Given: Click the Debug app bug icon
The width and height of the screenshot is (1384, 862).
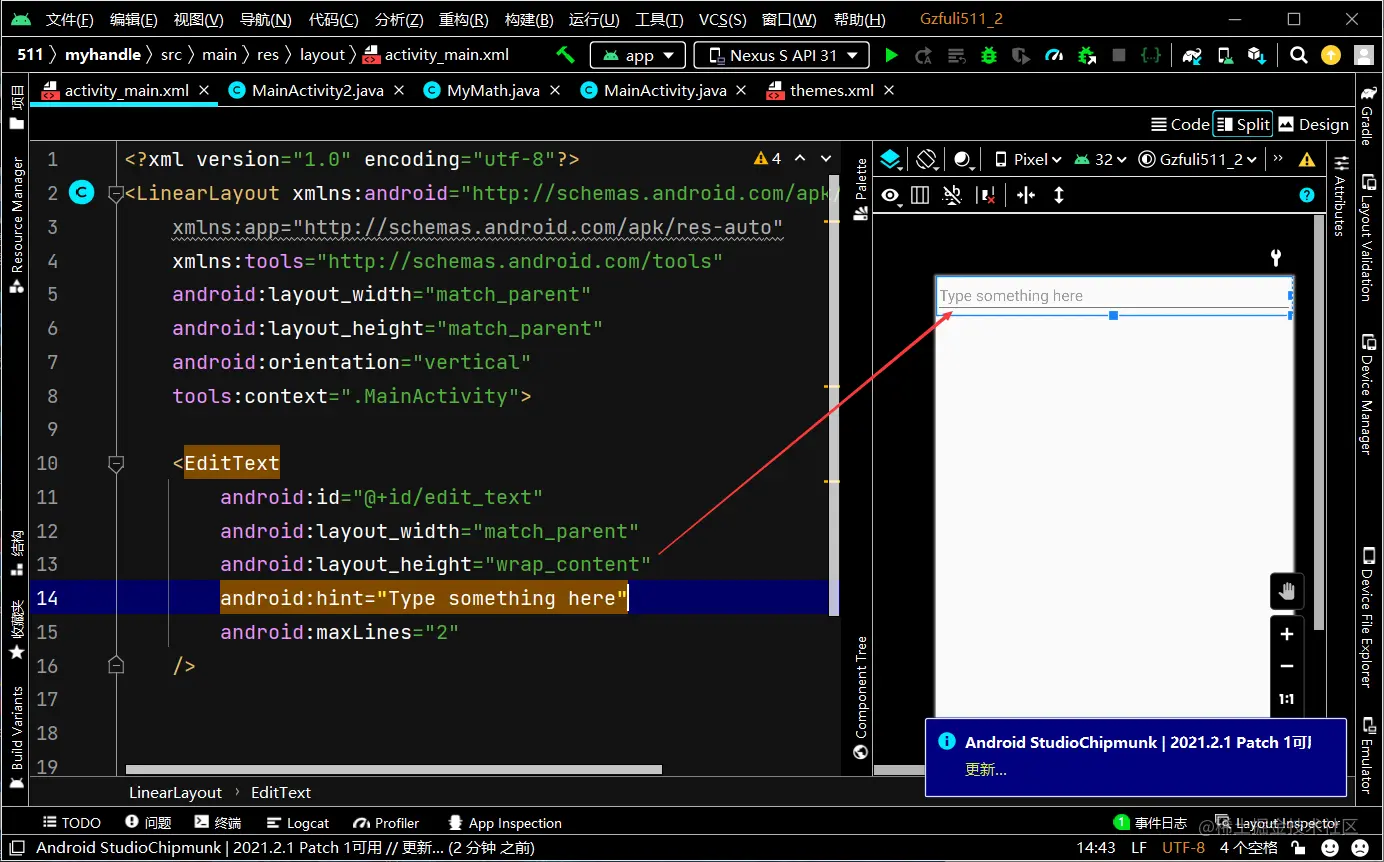Looking at the screenshot, I should pyautogui.click(x=989, y=56).
